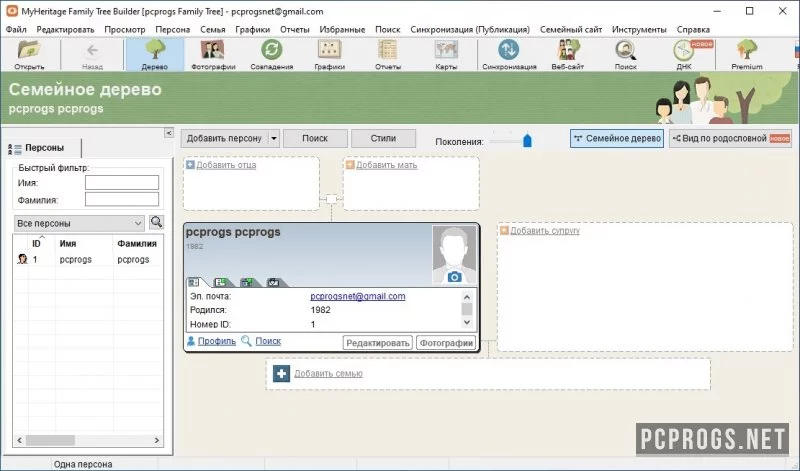Viewport: 800px width, 471px height.
Task: Click the person icon in row 1
Action: 22,259
